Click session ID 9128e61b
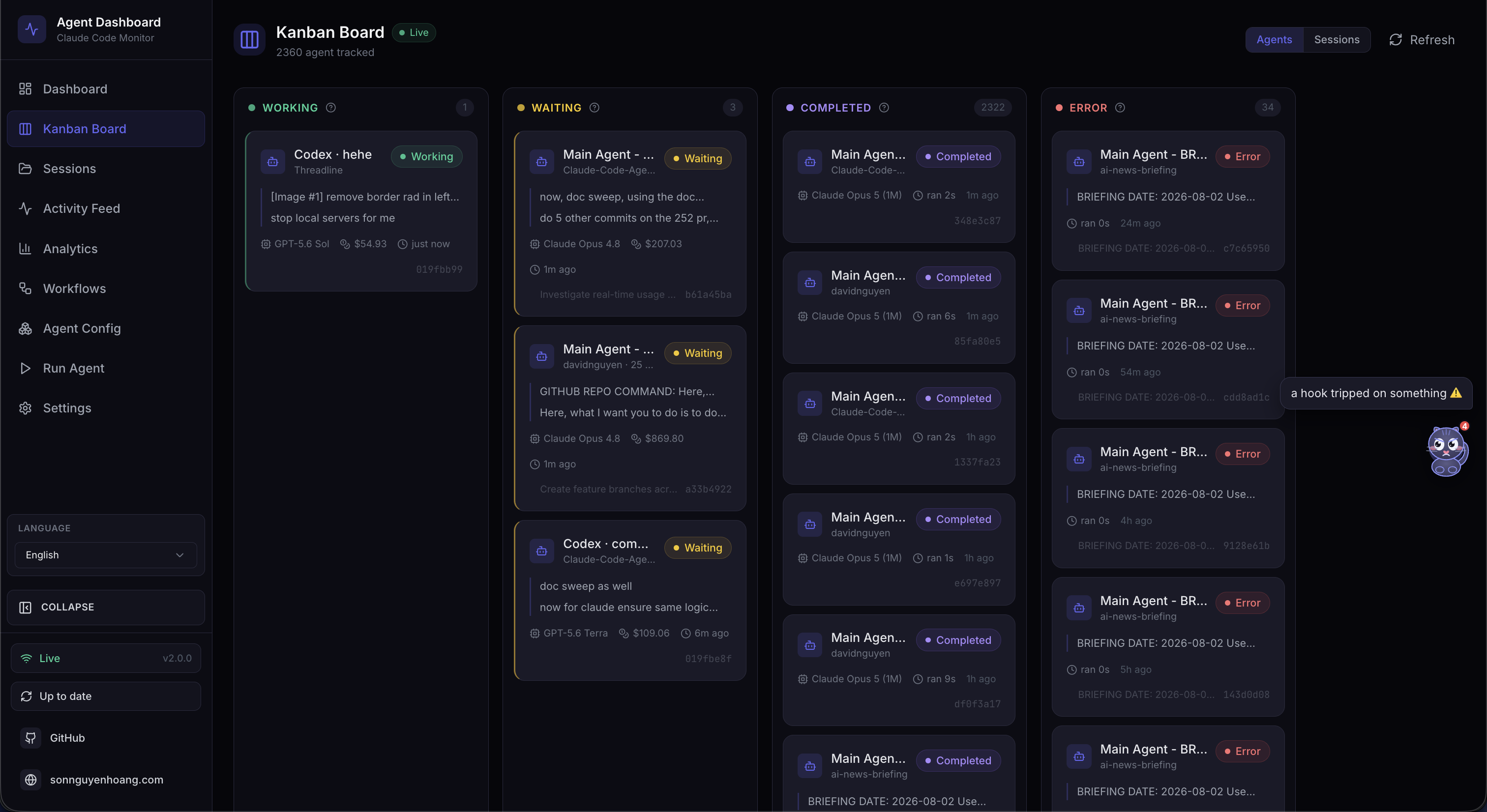The width and height of the screenshot is (1487, 812). pyautogui.click(x=1246, y=546)
